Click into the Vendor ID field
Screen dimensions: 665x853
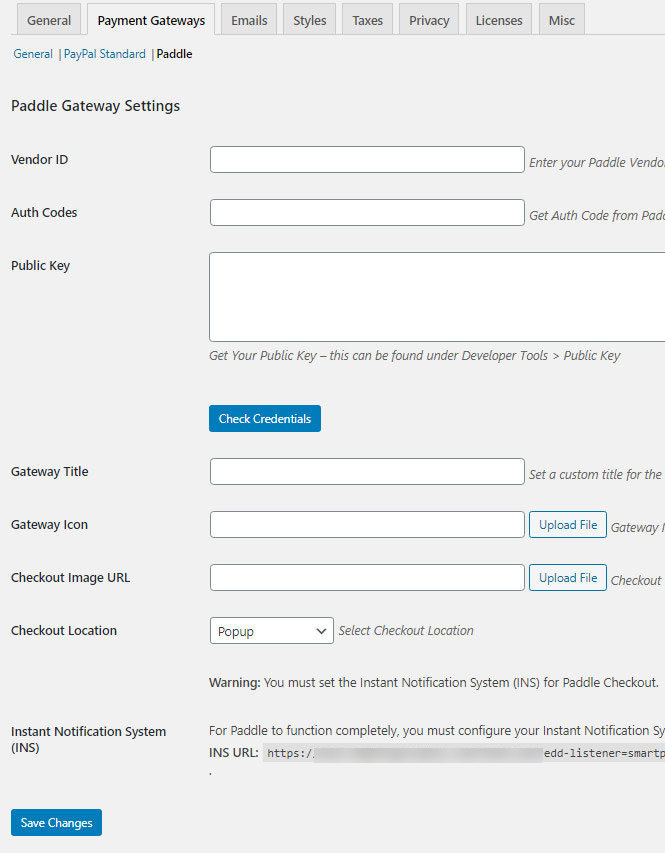(x=367, y=160)
